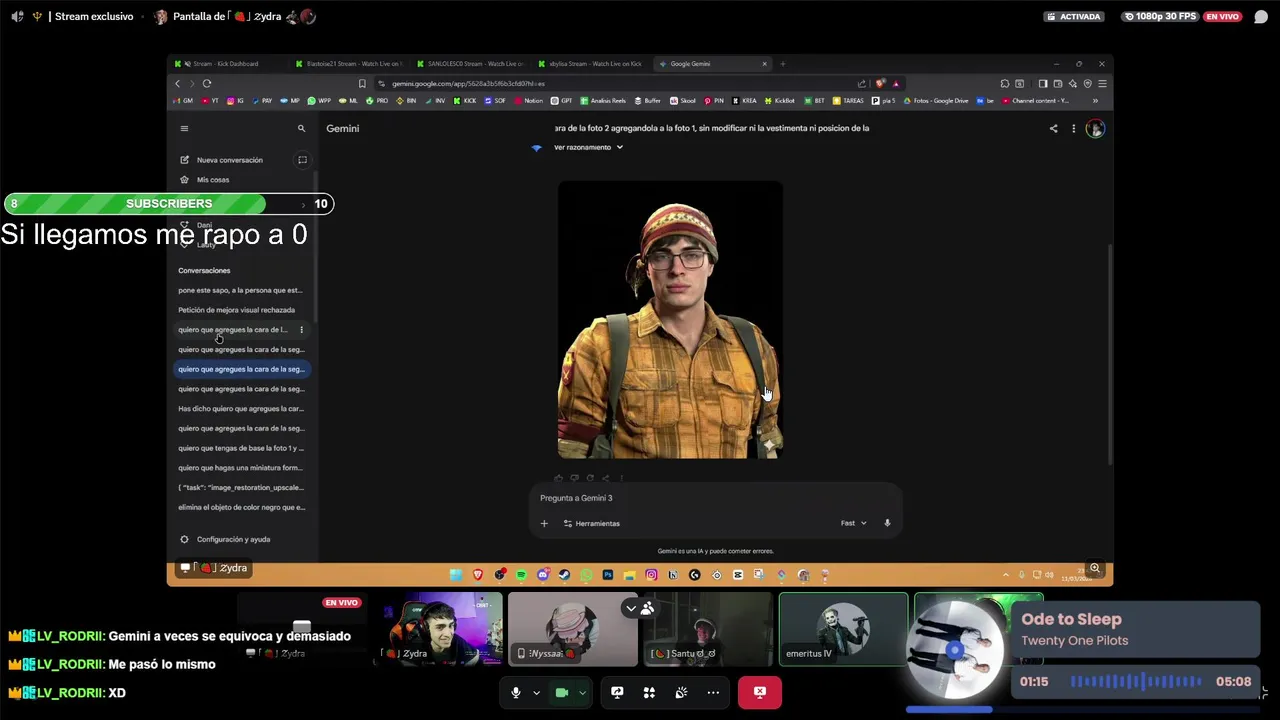Activate the microphone in Gemini prompt box
Screen dimensions: 1280x720
pos(887,523)
